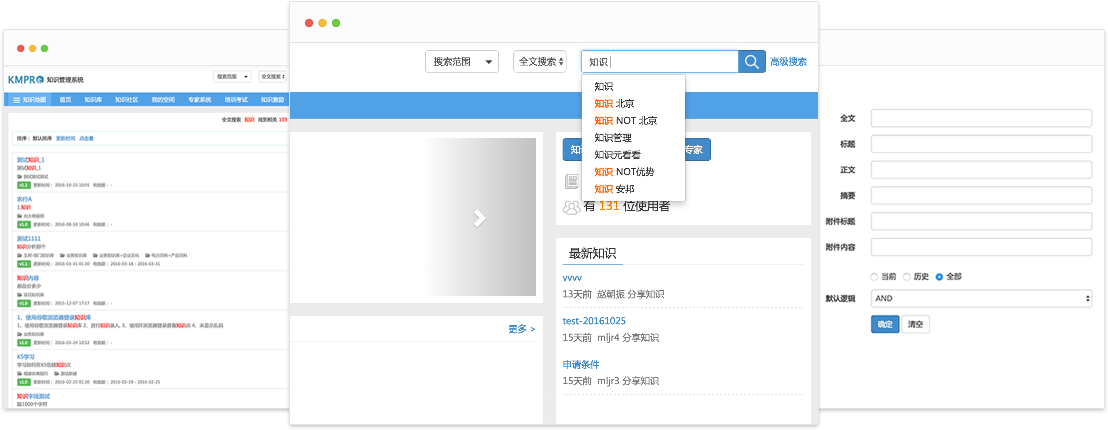Open the 知识库 navigation tab
The height and width of the screenshot is (430, 1108).
[93, 100]
